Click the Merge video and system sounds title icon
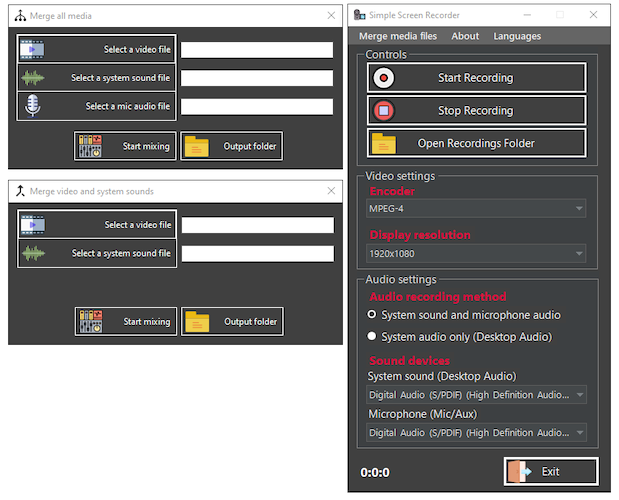 click(x=20, y=191)
